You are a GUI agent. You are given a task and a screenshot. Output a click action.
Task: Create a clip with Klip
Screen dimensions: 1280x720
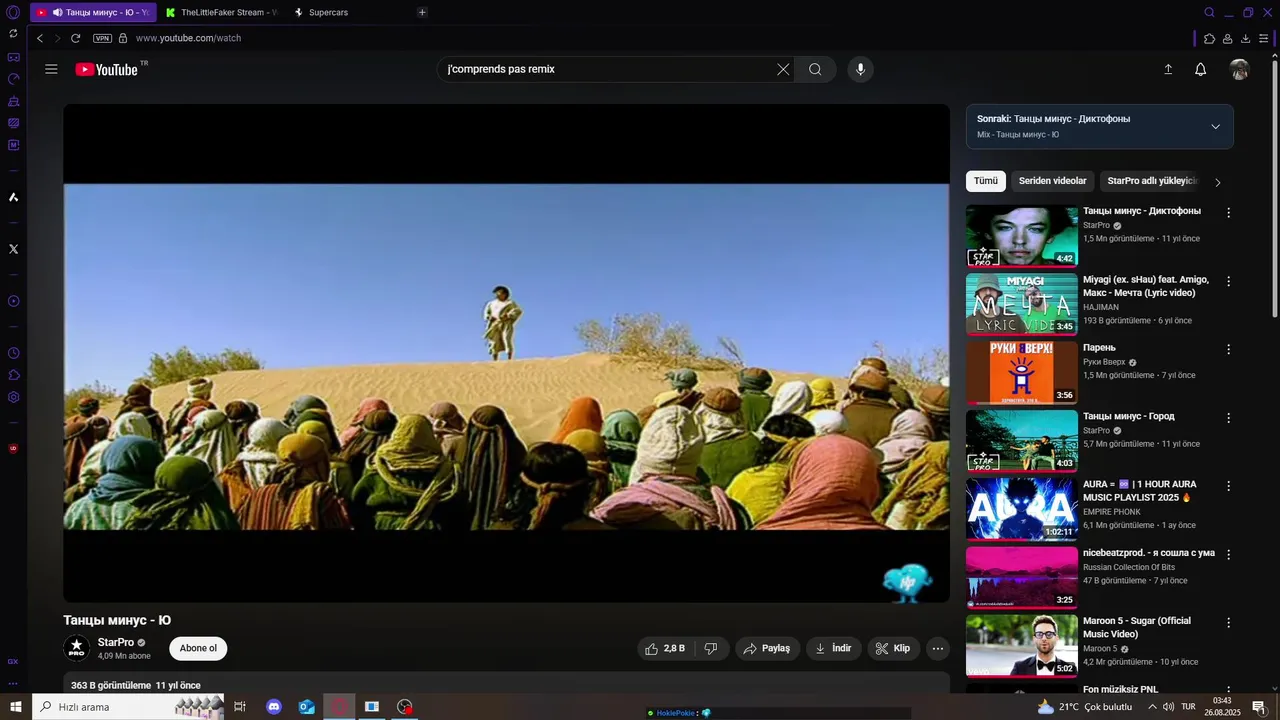coord(893,648)
